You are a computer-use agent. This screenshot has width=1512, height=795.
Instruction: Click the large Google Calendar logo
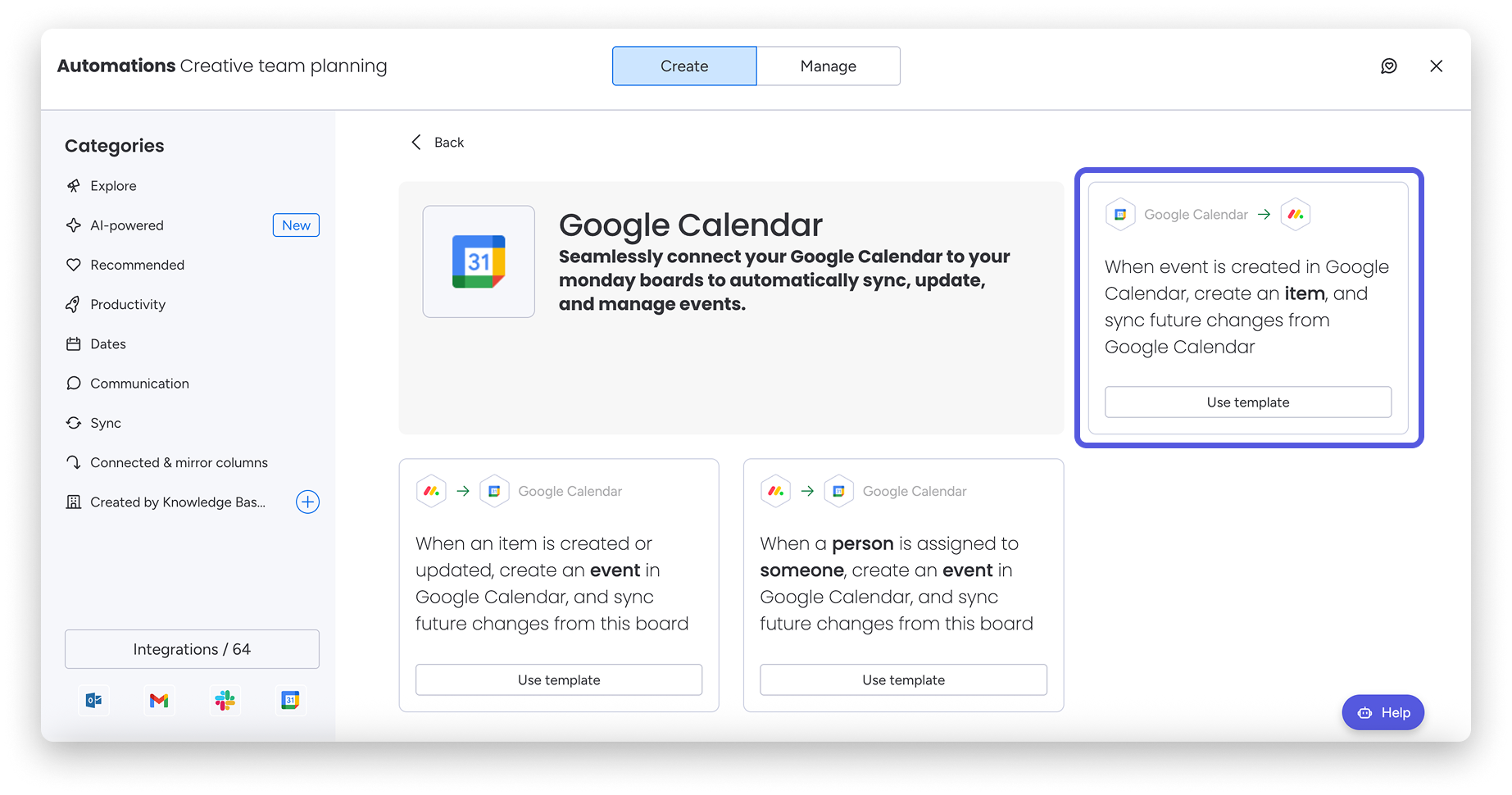pyautogui.click(x=479, y=261)
